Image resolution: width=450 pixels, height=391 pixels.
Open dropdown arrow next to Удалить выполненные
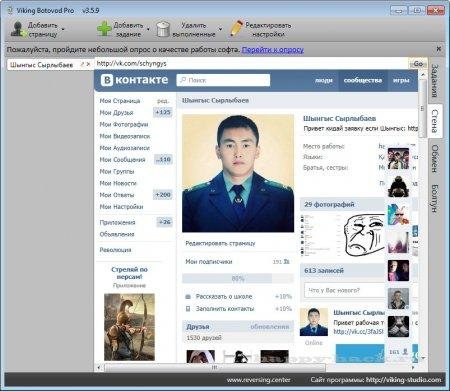[220, 29]
